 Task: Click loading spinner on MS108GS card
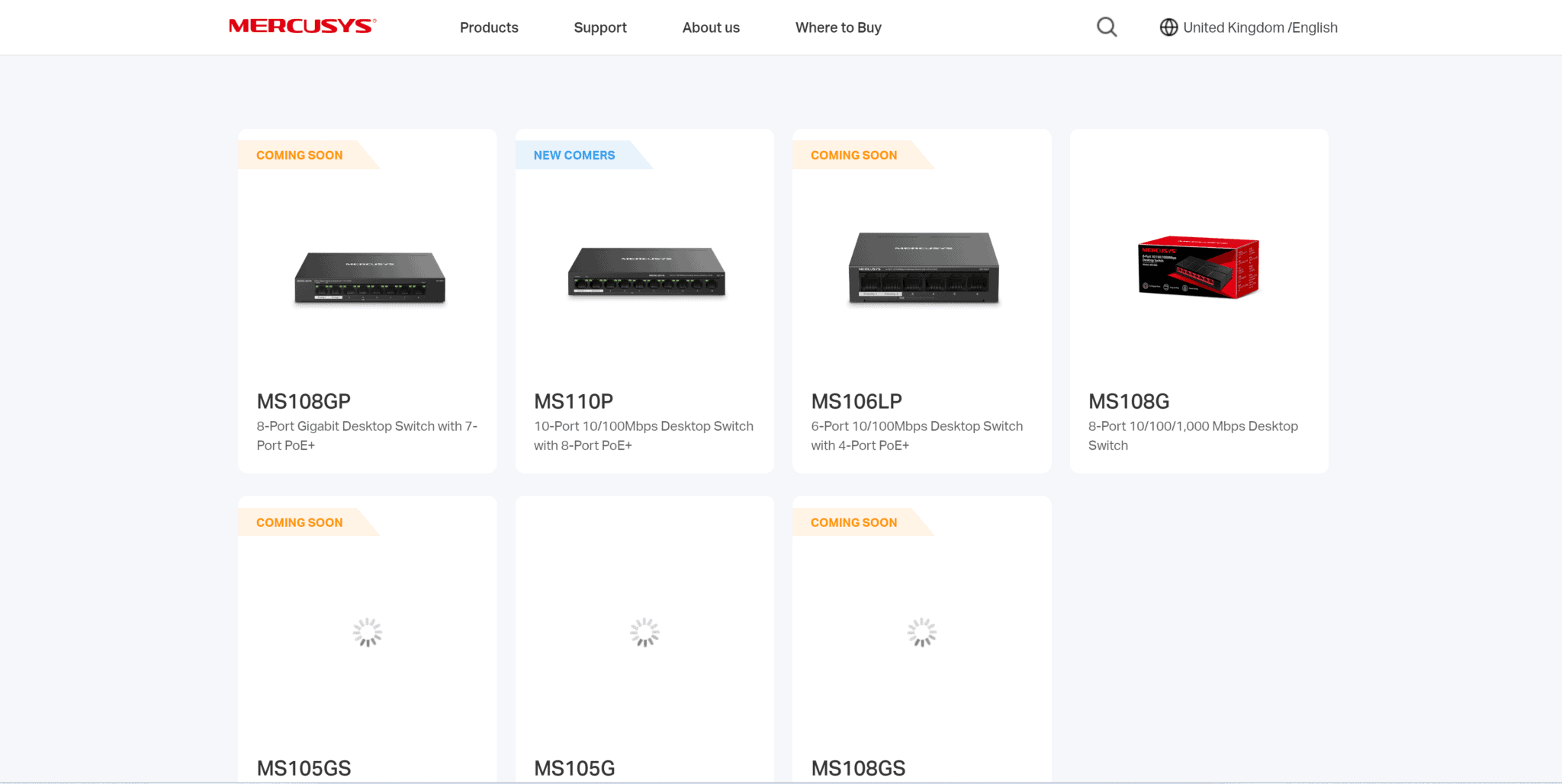(922, 632)
